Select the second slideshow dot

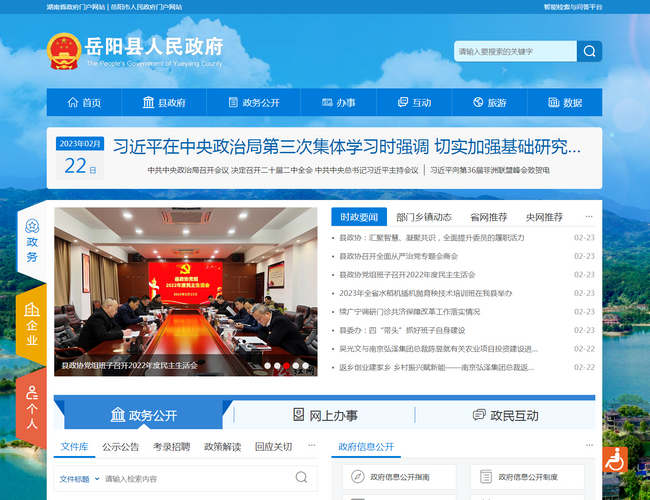(277, 366)
